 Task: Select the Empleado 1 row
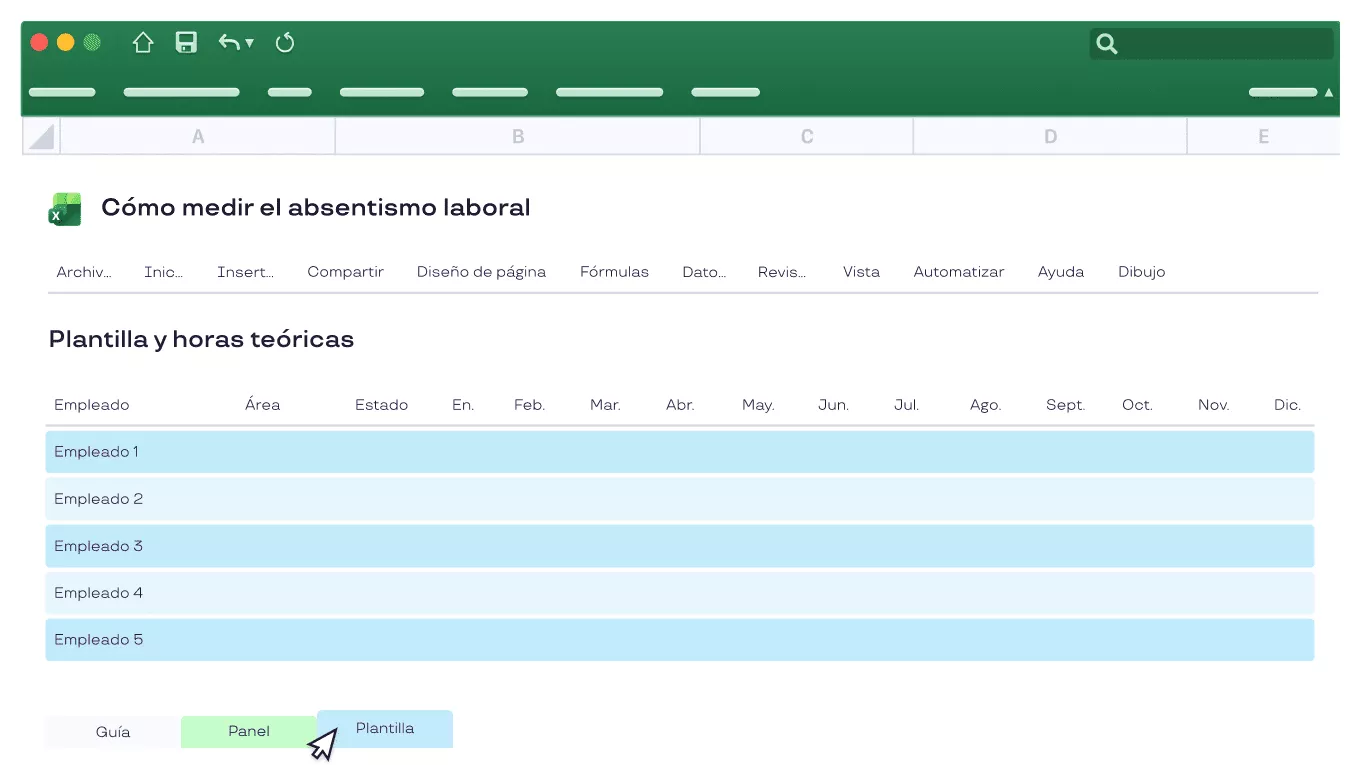pos(680,452)
